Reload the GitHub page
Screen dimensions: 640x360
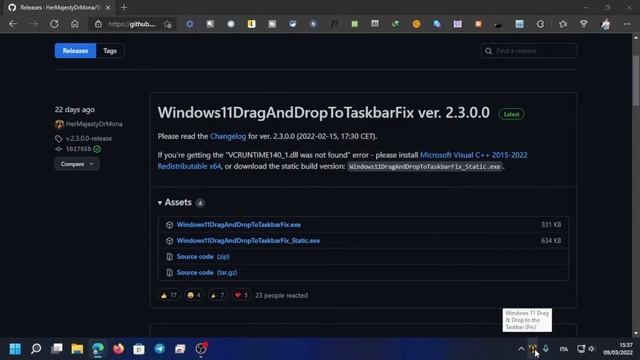click(54, 24)
